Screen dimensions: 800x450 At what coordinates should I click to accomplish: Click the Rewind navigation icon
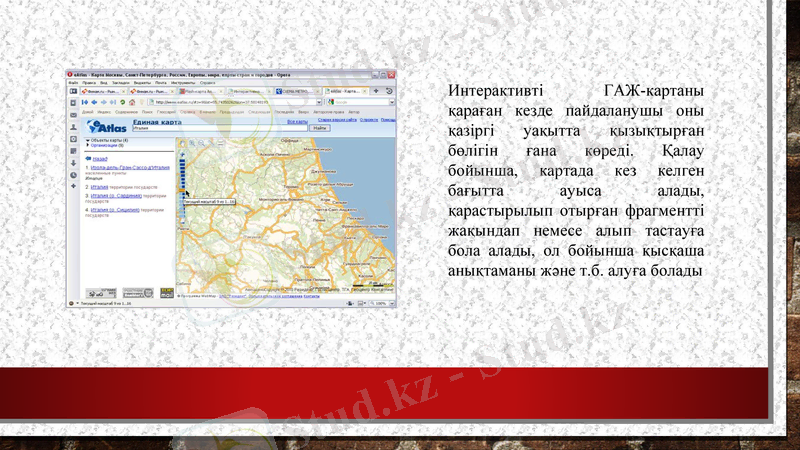click(x=85, y=102)
